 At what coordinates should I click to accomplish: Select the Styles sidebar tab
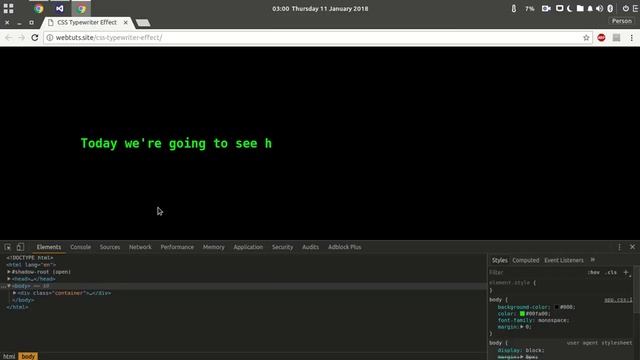point(499,260)
